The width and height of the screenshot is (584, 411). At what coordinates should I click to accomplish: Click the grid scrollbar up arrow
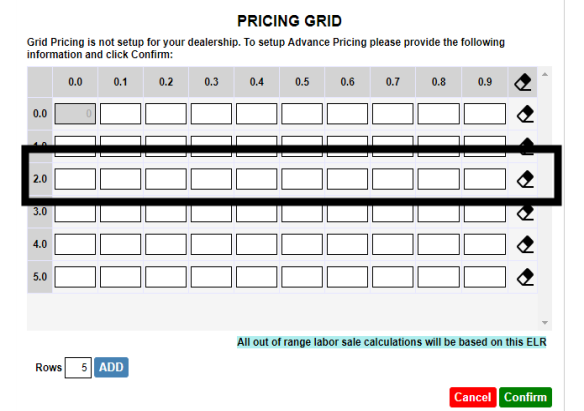545,74
